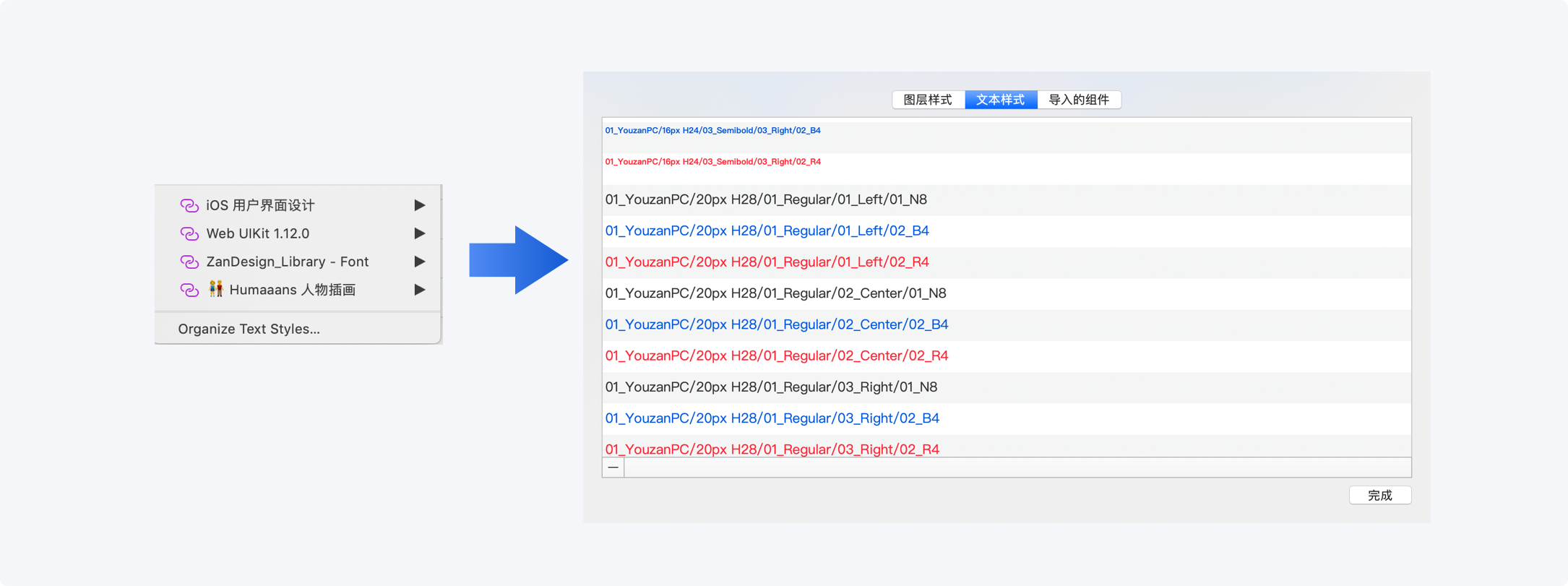Click the people emoji icon for Humaaans

tap(215, 289)
